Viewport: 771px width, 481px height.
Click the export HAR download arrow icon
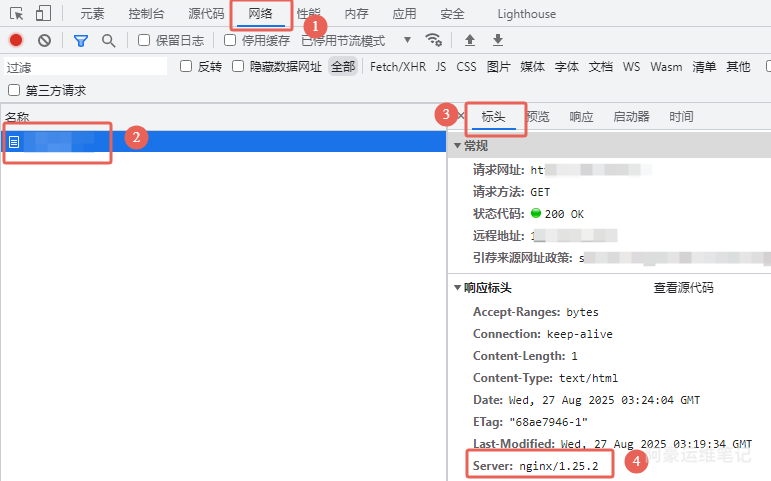498,40
